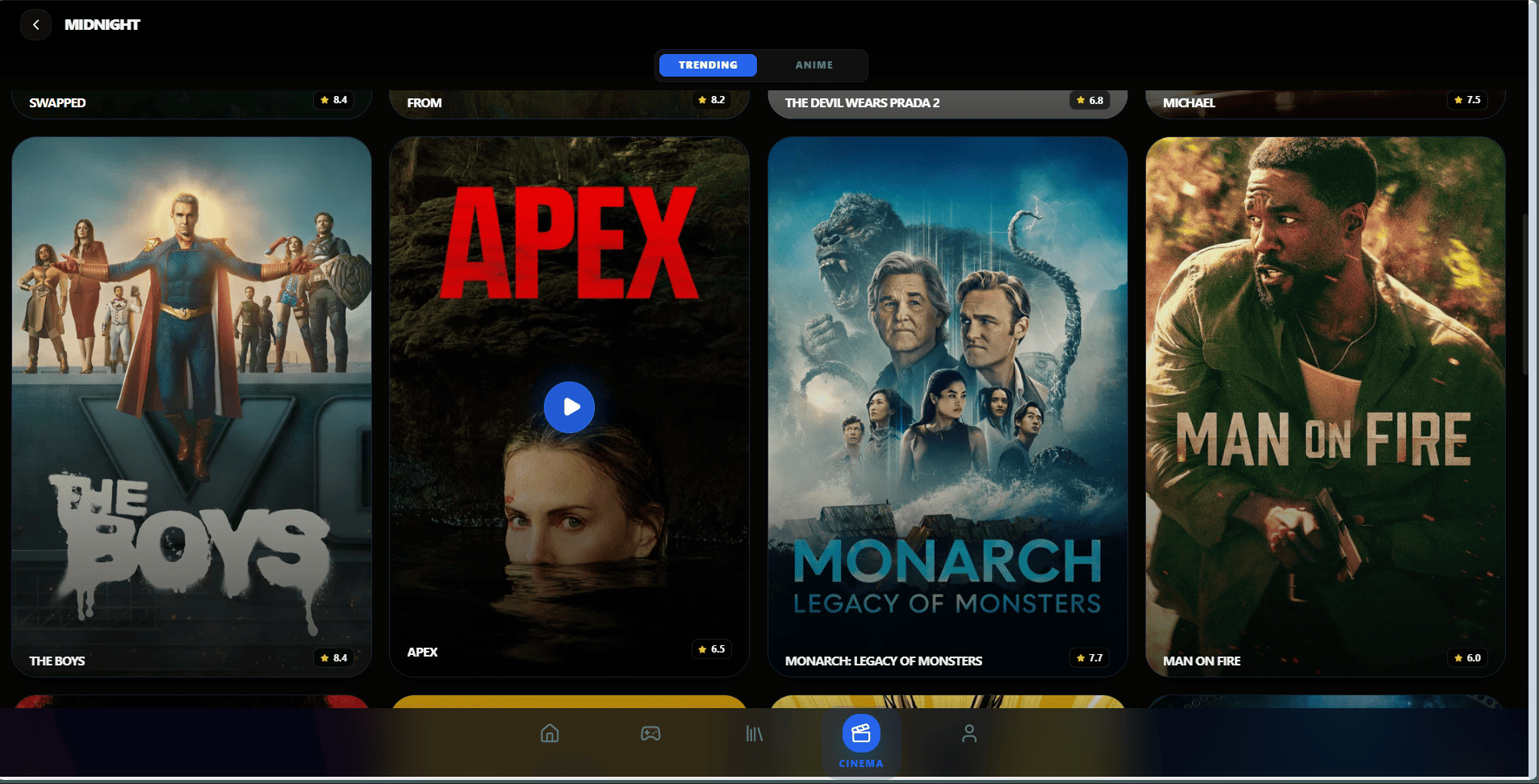The width and height of the screenshot is (1539, 784).
Task: Click the 8.4 rating badge on Swapped
Action: (x=333, y=100)
